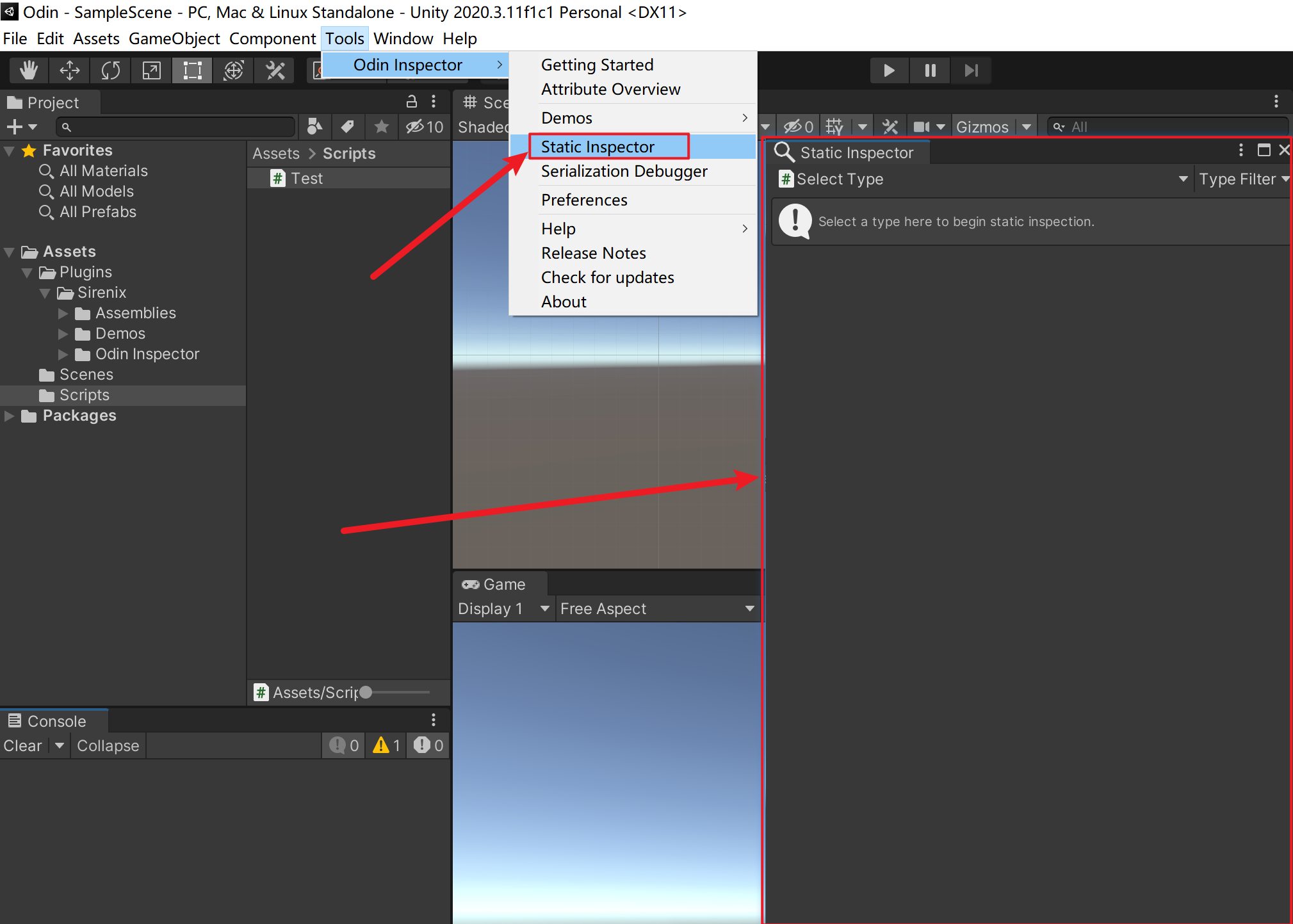Open the custom editor tools icon
The width and height of the screenshot is (1293, 924).
click(x=275, y=70)
